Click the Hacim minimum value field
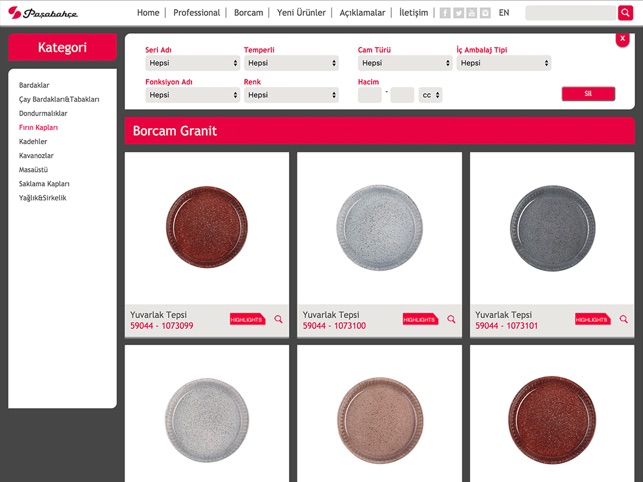The width and height of the screenshot is (643, 482). point(370,95)
